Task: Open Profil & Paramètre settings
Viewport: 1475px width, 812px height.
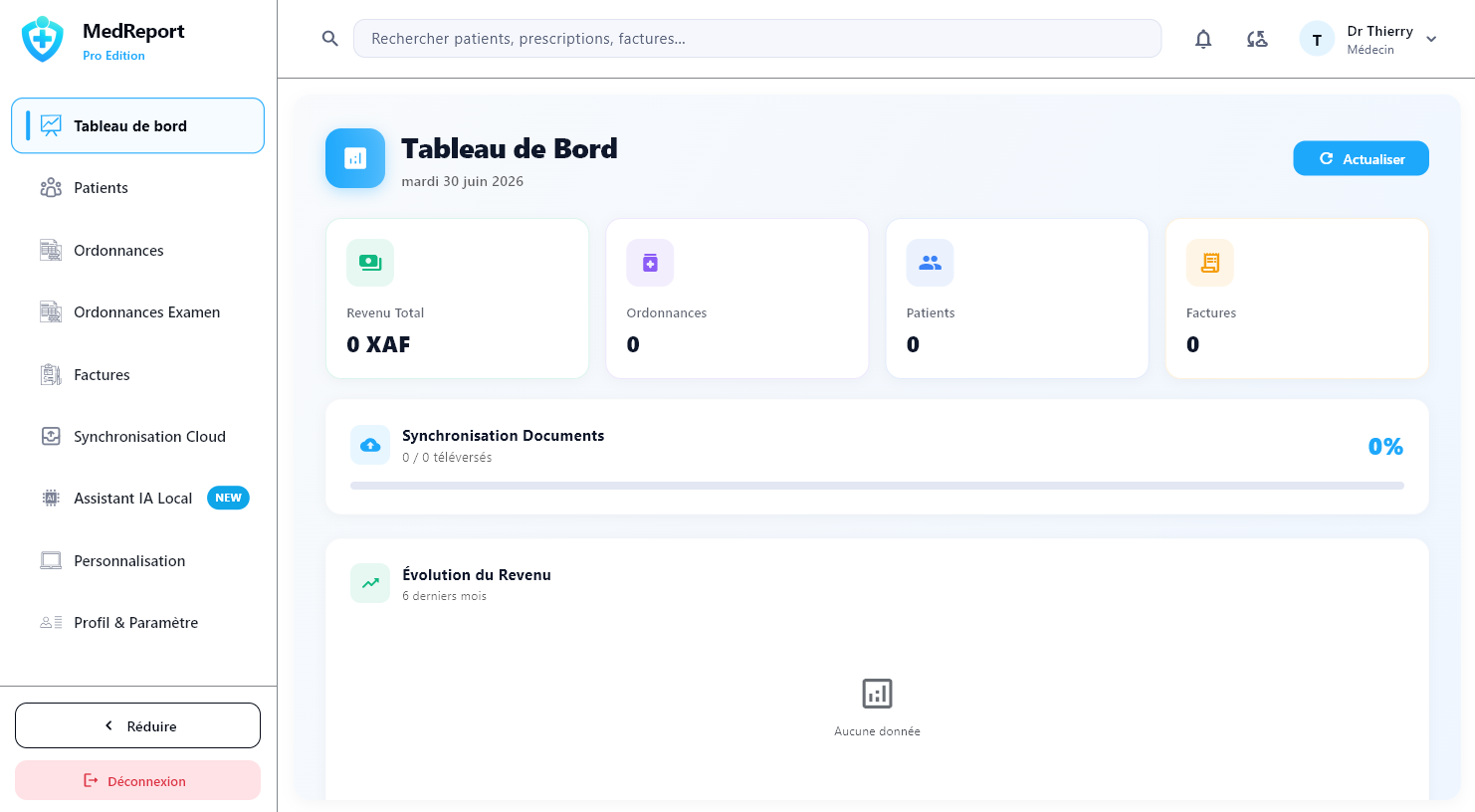Action: (x=137, y=622)
